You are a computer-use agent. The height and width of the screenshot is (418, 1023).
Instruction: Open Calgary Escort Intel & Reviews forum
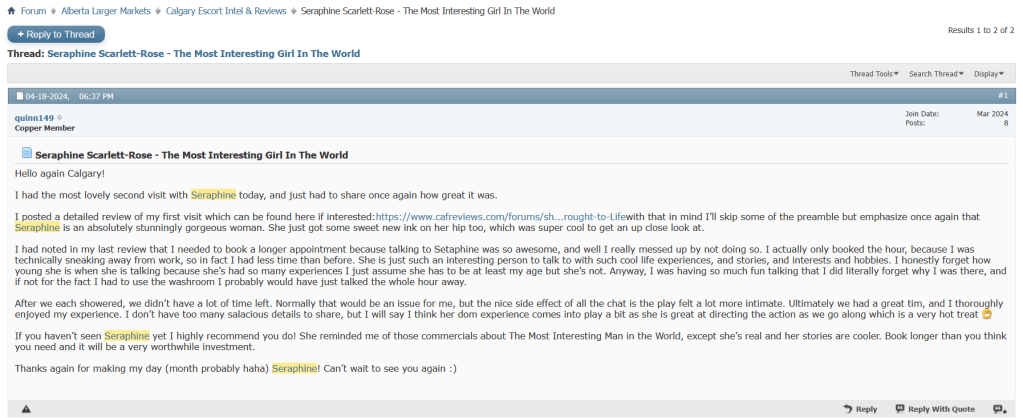226,11
